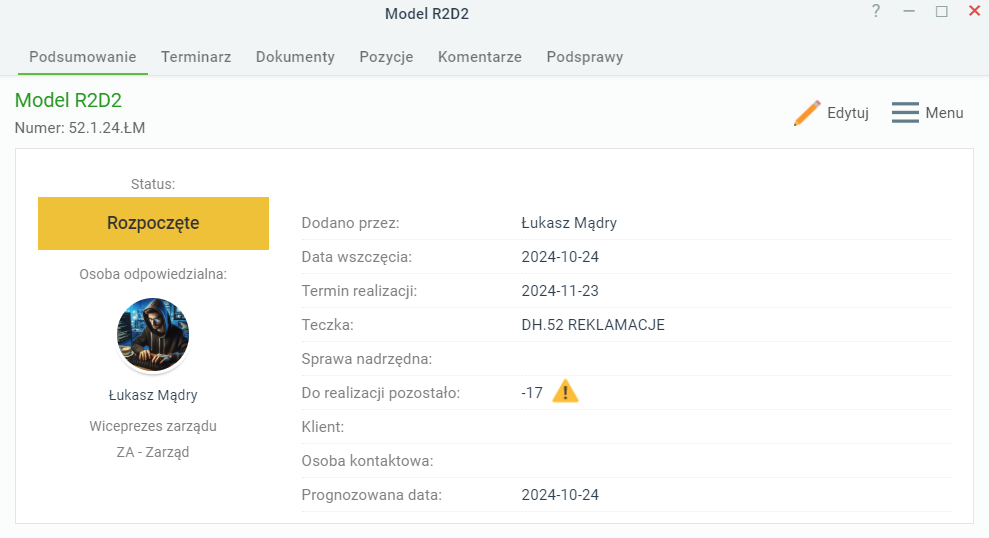The height and width of the screenshot is (538, 989).
Task: Open the hamburger Menu icon
Action: 905,113
